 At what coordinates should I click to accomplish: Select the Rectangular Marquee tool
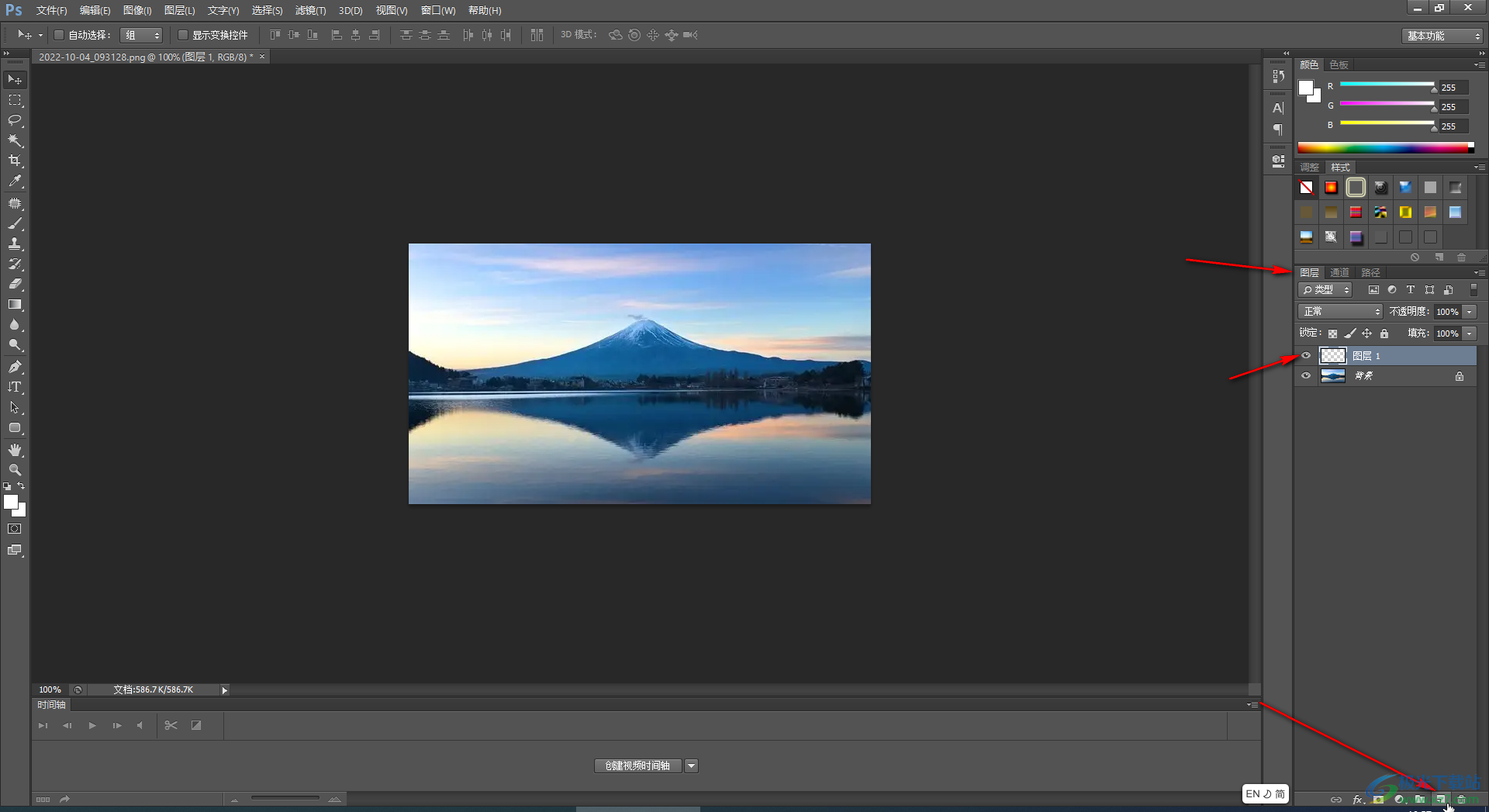[x=15, y=101]
